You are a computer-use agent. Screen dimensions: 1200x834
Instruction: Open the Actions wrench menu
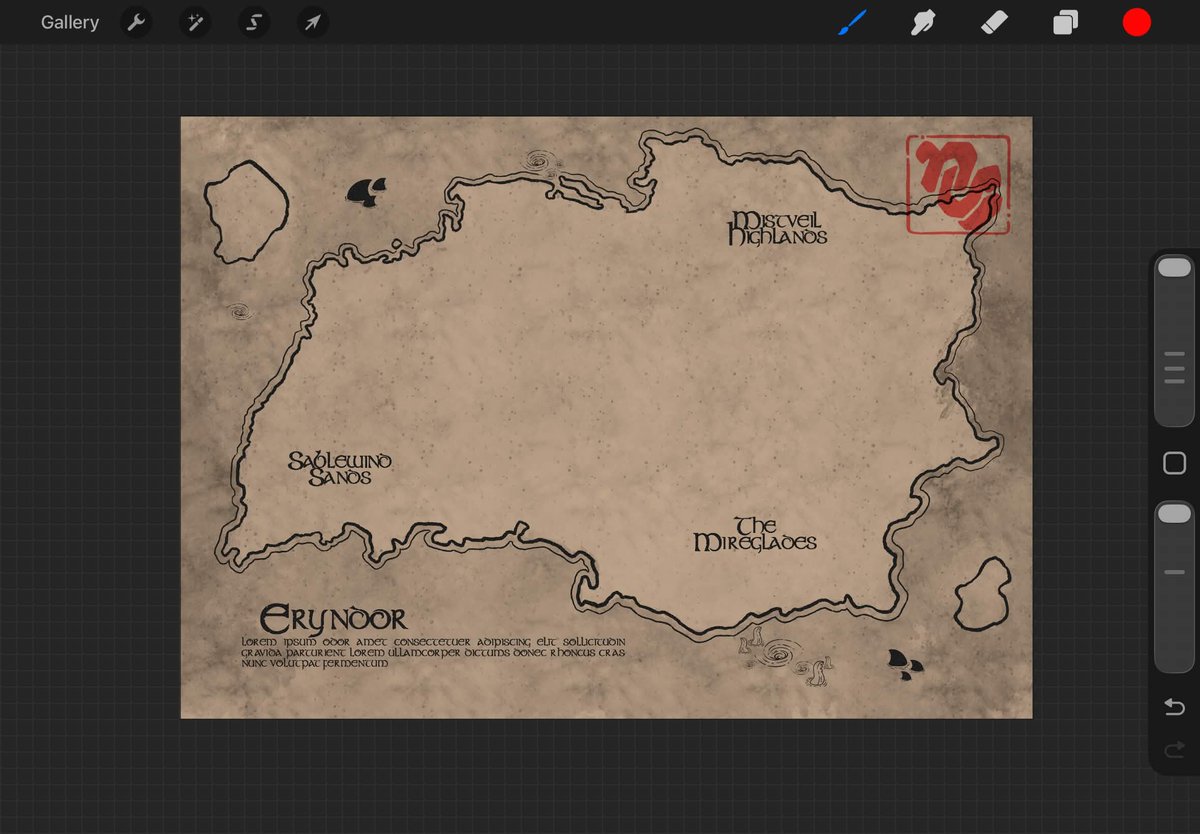(136, 22)
